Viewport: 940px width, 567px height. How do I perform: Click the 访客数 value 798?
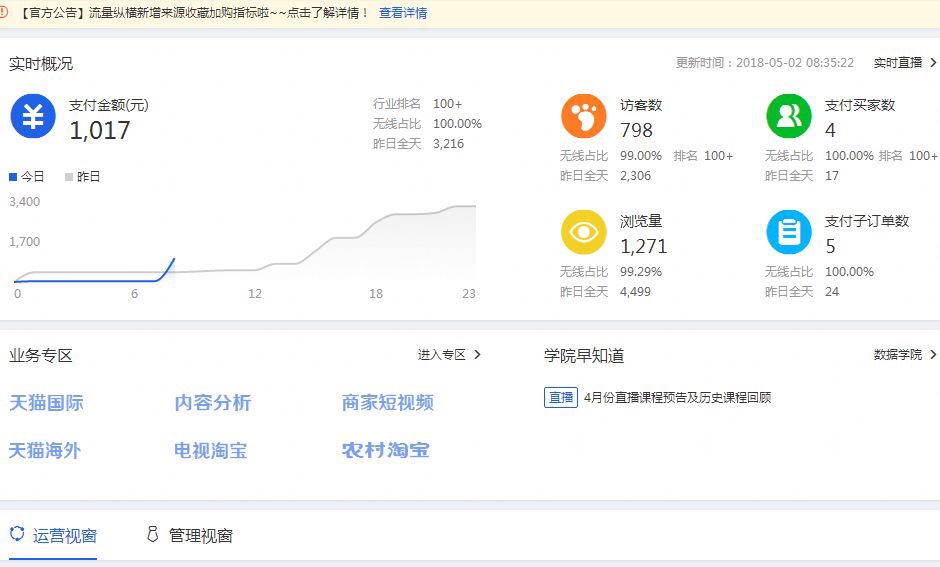tap(636, 130)
